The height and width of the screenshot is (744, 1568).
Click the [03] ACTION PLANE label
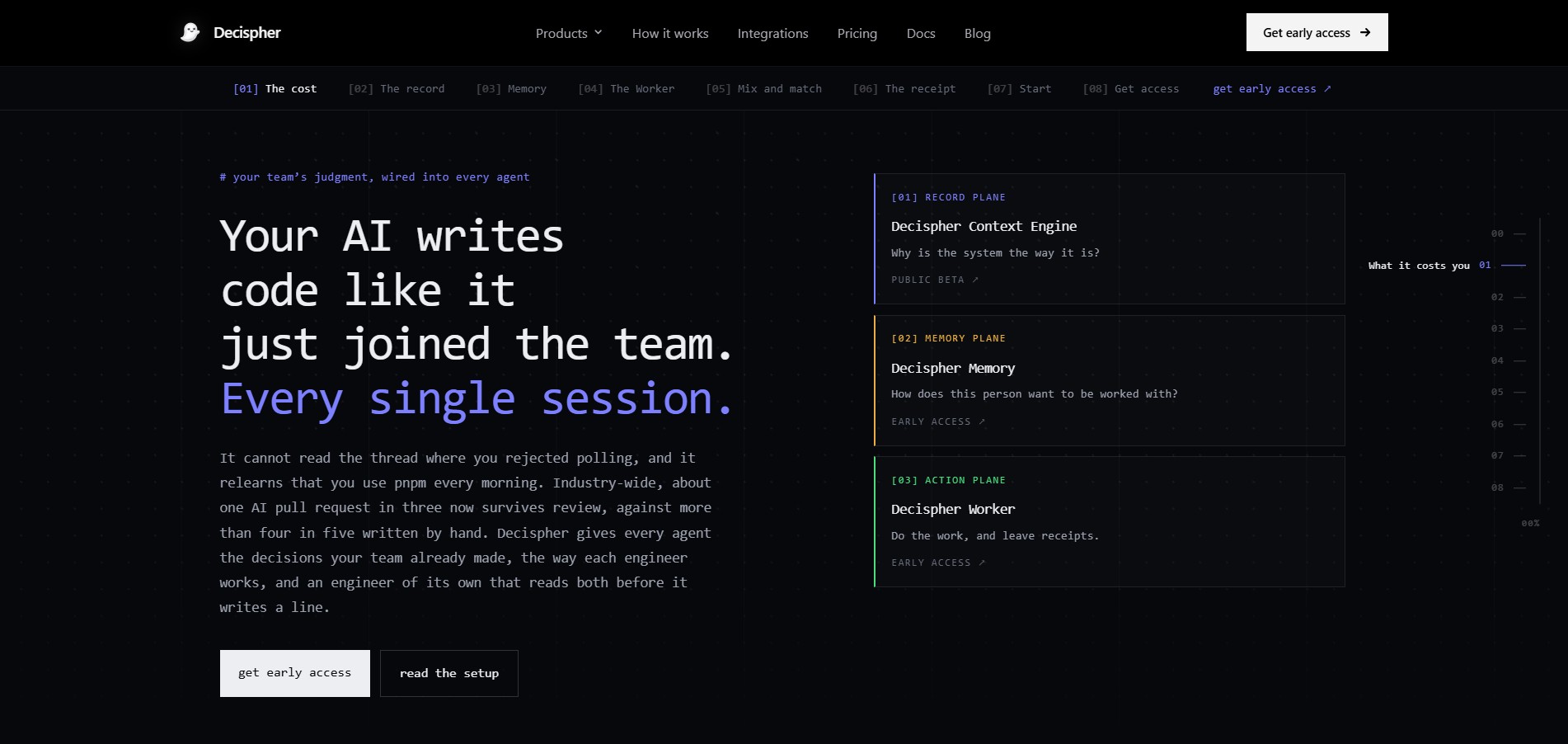coord(948,480)
